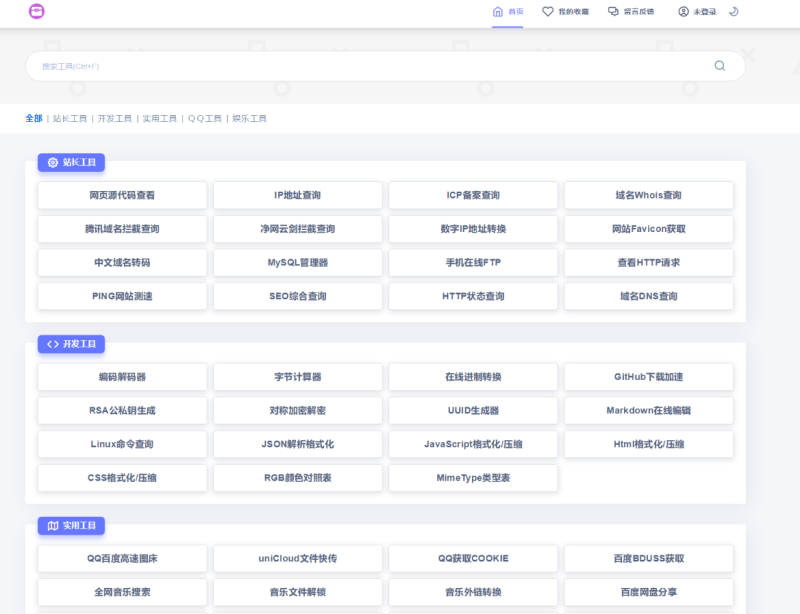Open 手机在线FTP tool
This screenshot has width=800, height=614.
473,262
